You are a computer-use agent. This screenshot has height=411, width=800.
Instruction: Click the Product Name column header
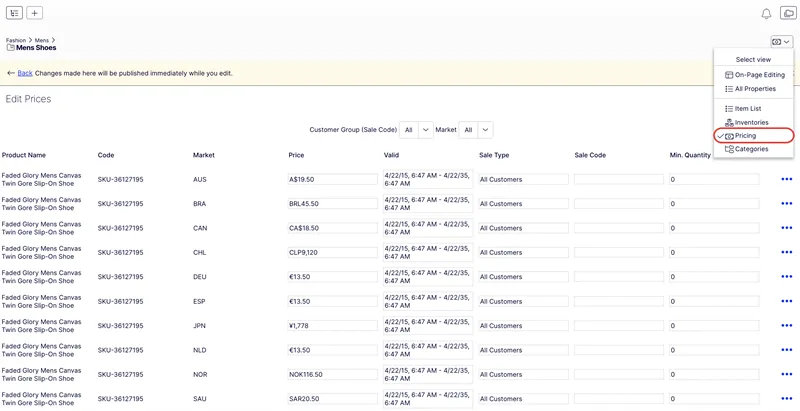23,155
